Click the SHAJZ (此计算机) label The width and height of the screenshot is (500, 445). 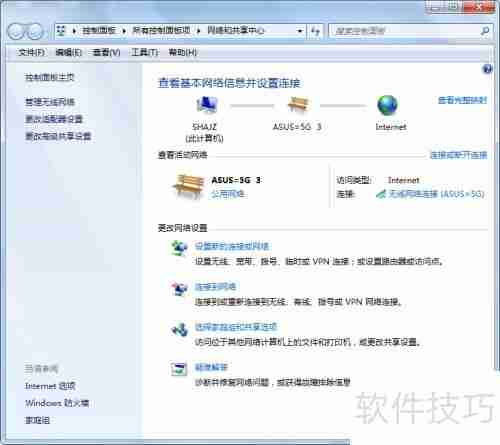tap(204, 132)
